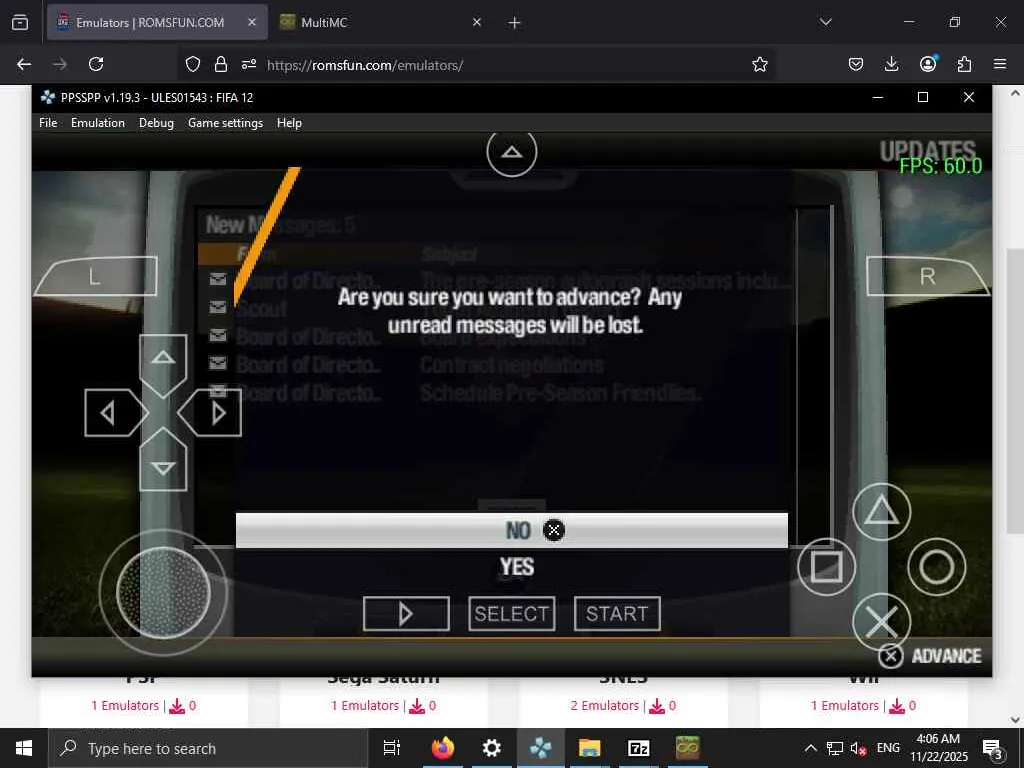
Task: Open Firefox downloads panel
Action: click(891, 64)
